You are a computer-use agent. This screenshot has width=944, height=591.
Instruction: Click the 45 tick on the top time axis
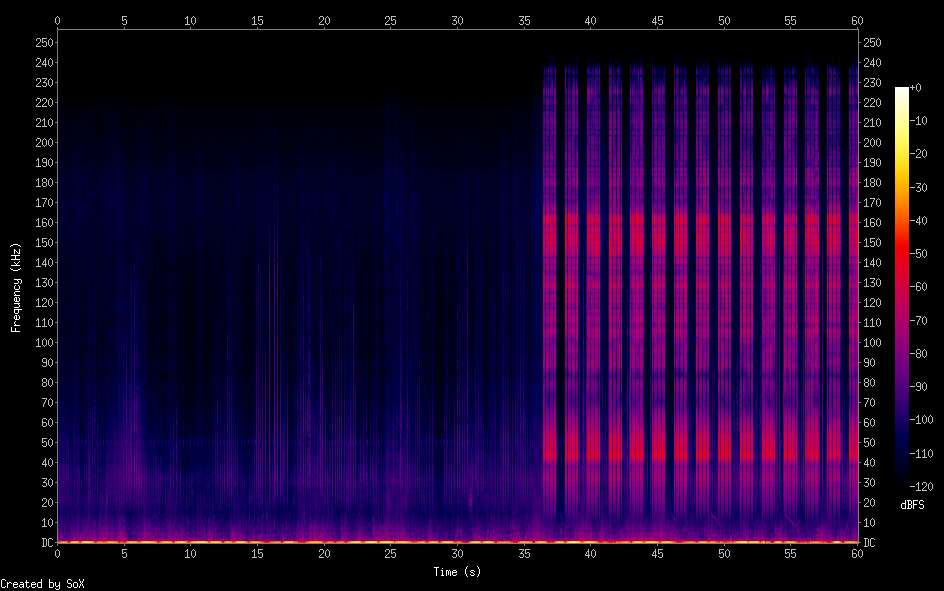pyautogui.click(x=657, y=20)
